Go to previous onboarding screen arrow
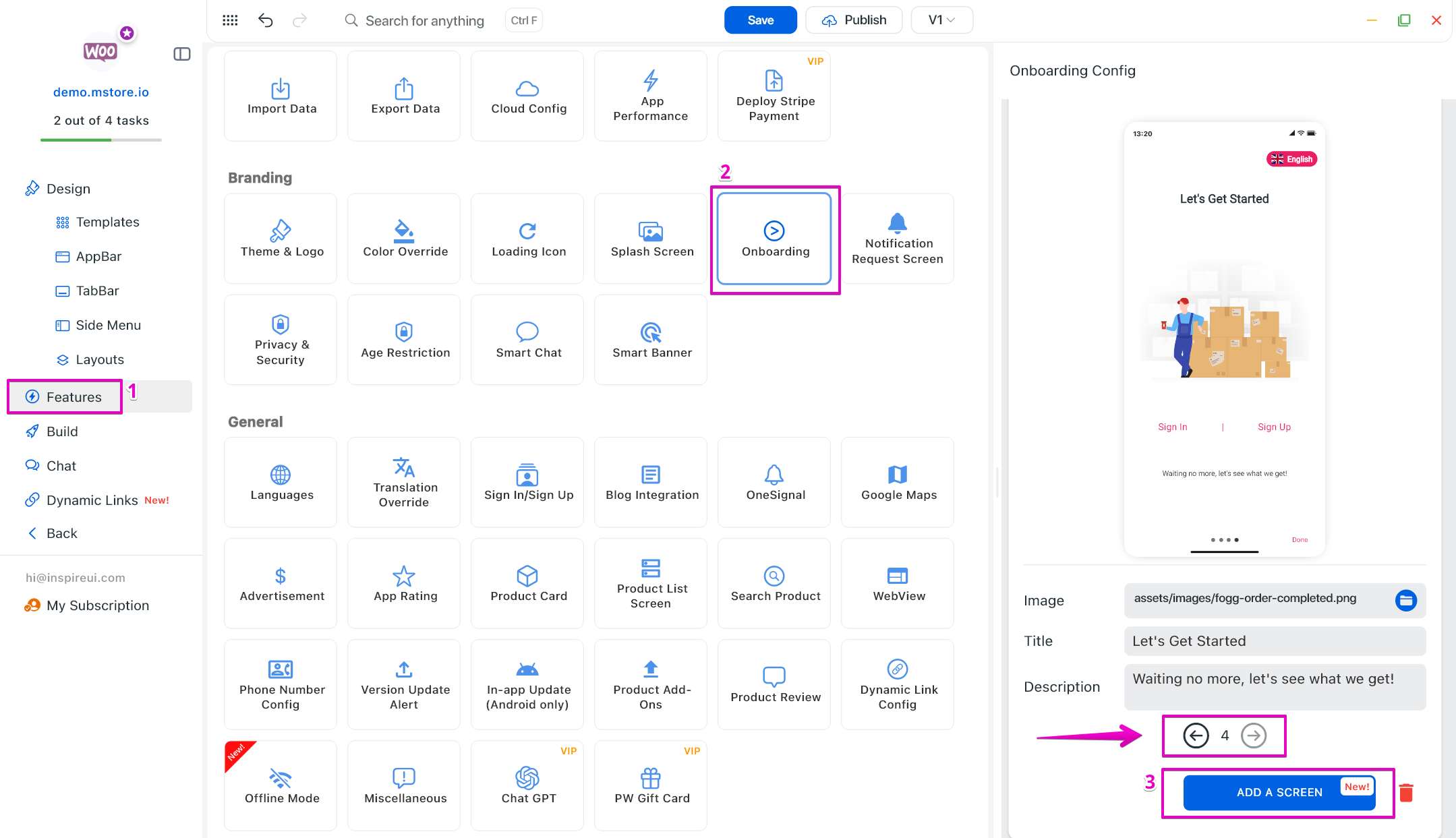Image resolution: width=1456 pixels, height=838 pixels. [x=1196, y=736]
